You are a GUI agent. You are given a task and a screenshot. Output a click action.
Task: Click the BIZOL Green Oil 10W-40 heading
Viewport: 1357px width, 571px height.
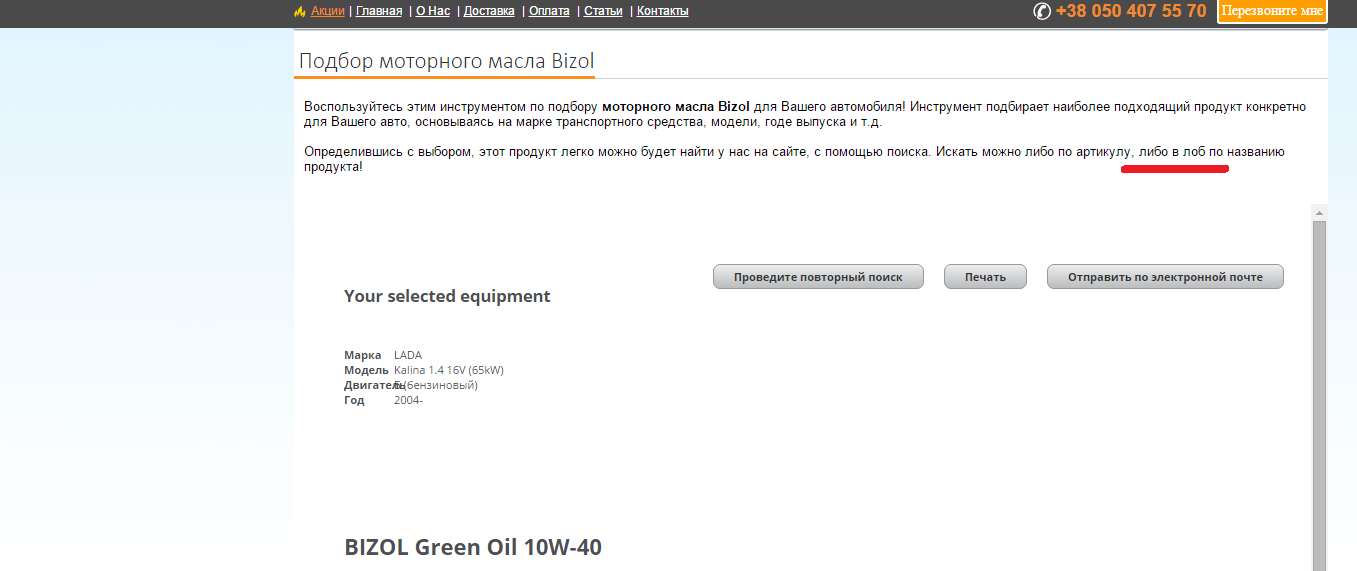[x=473, y=547]
